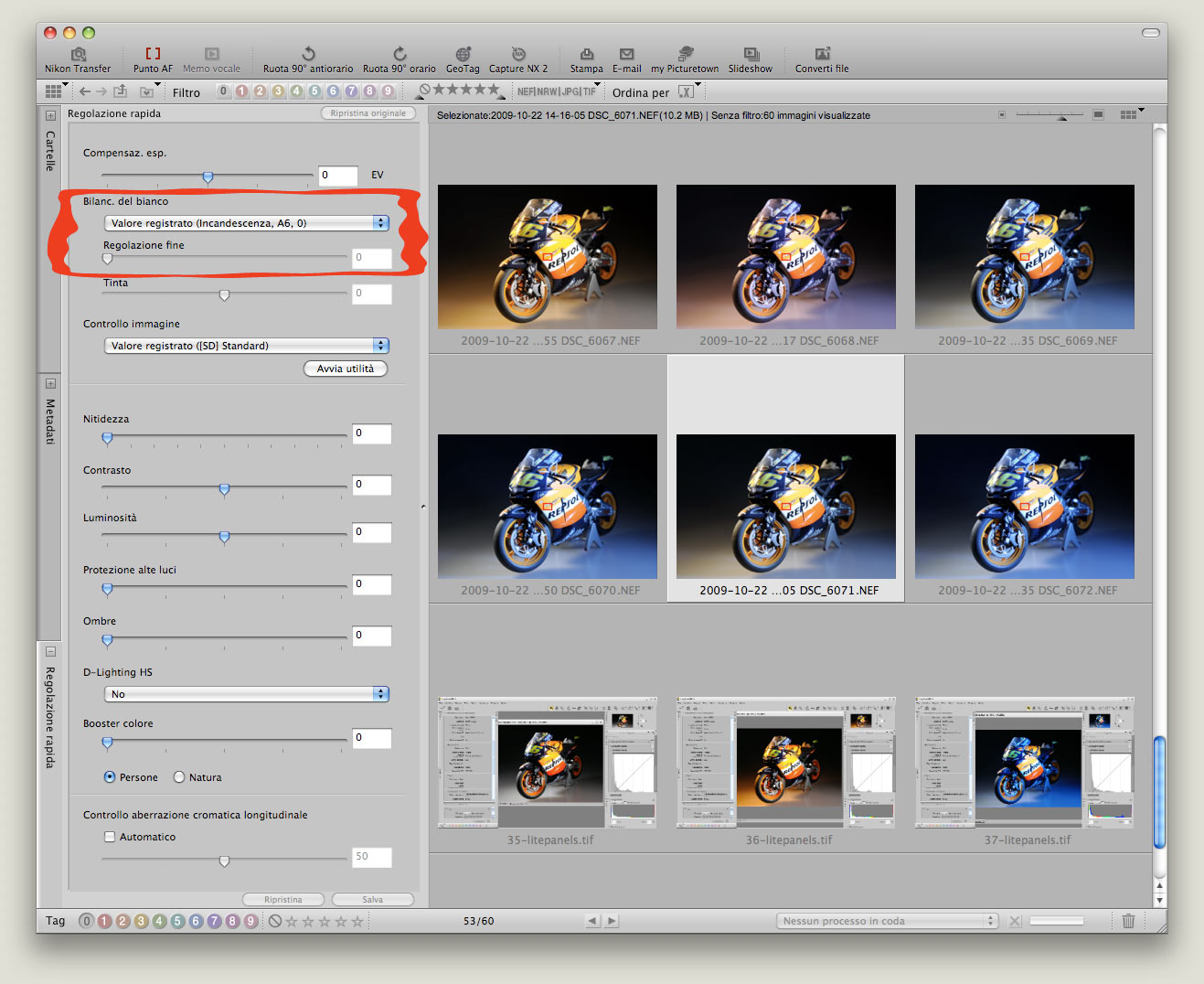
Task: Click Ripristina originale button
Action: 368,113
